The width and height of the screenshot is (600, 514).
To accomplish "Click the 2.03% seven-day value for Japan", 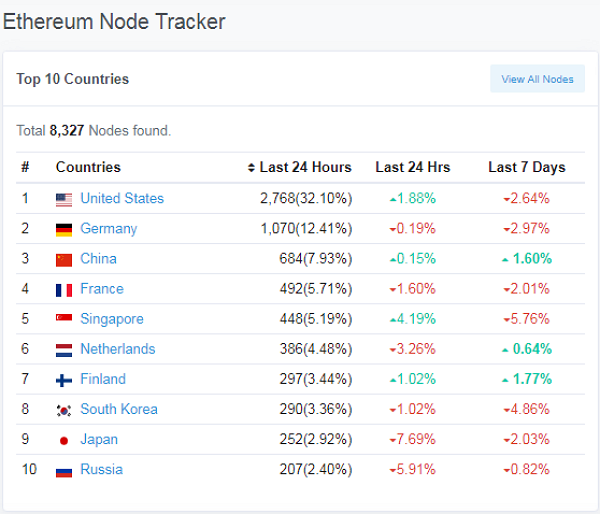I will (527, 439).
